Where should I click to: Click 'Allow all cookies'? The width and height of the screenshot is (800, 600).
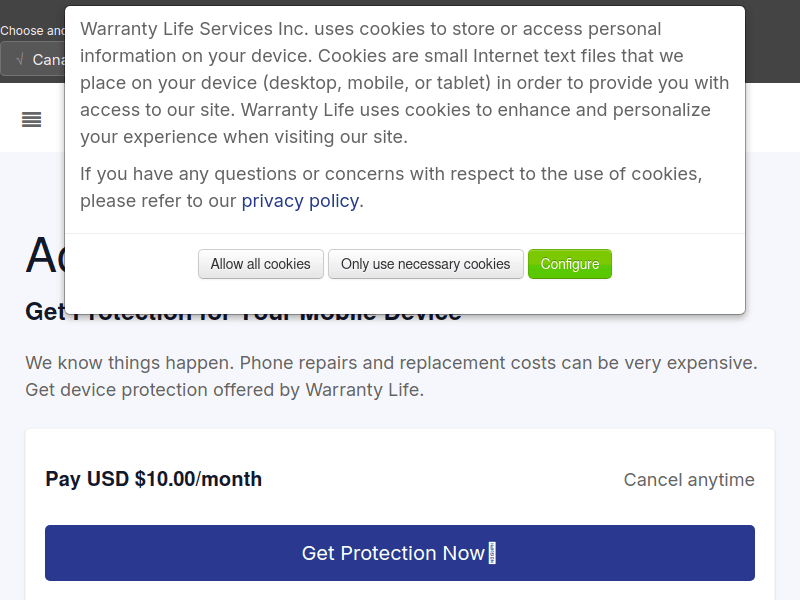pyautogui.click(x=260, y=264)
